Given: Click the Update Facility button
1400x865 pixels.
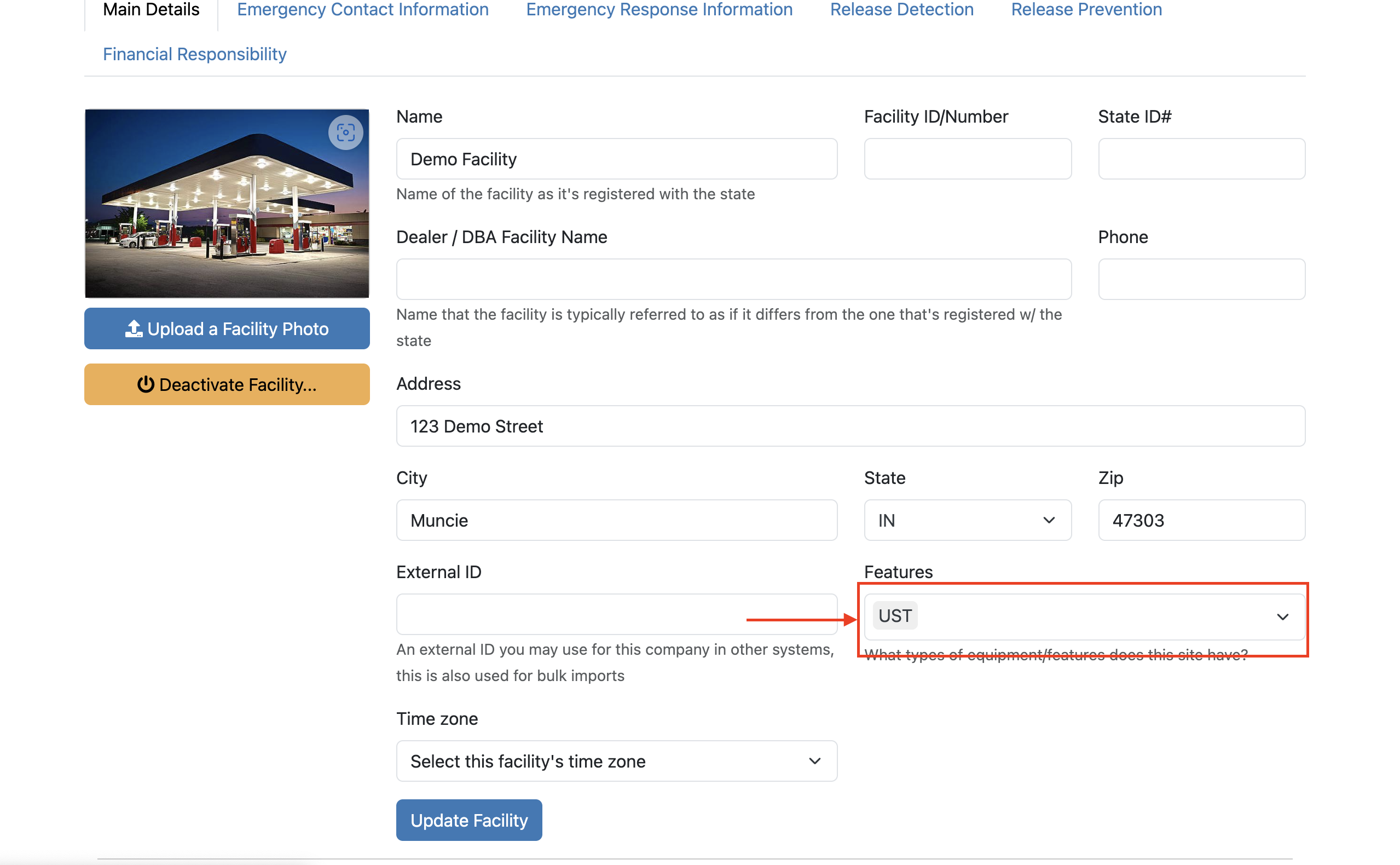Looking at the screenshot, I should 468,820.
